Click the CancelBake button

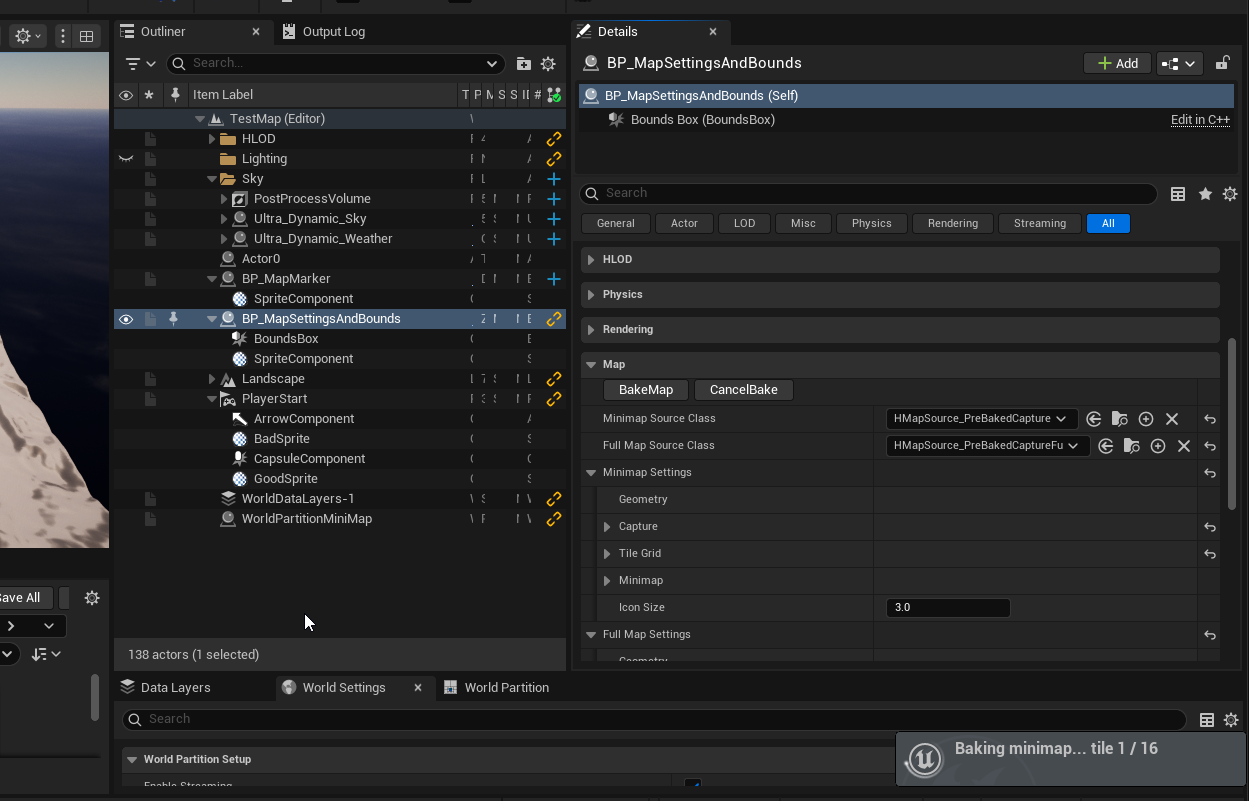pyautogui.click(x=743, y=390)
